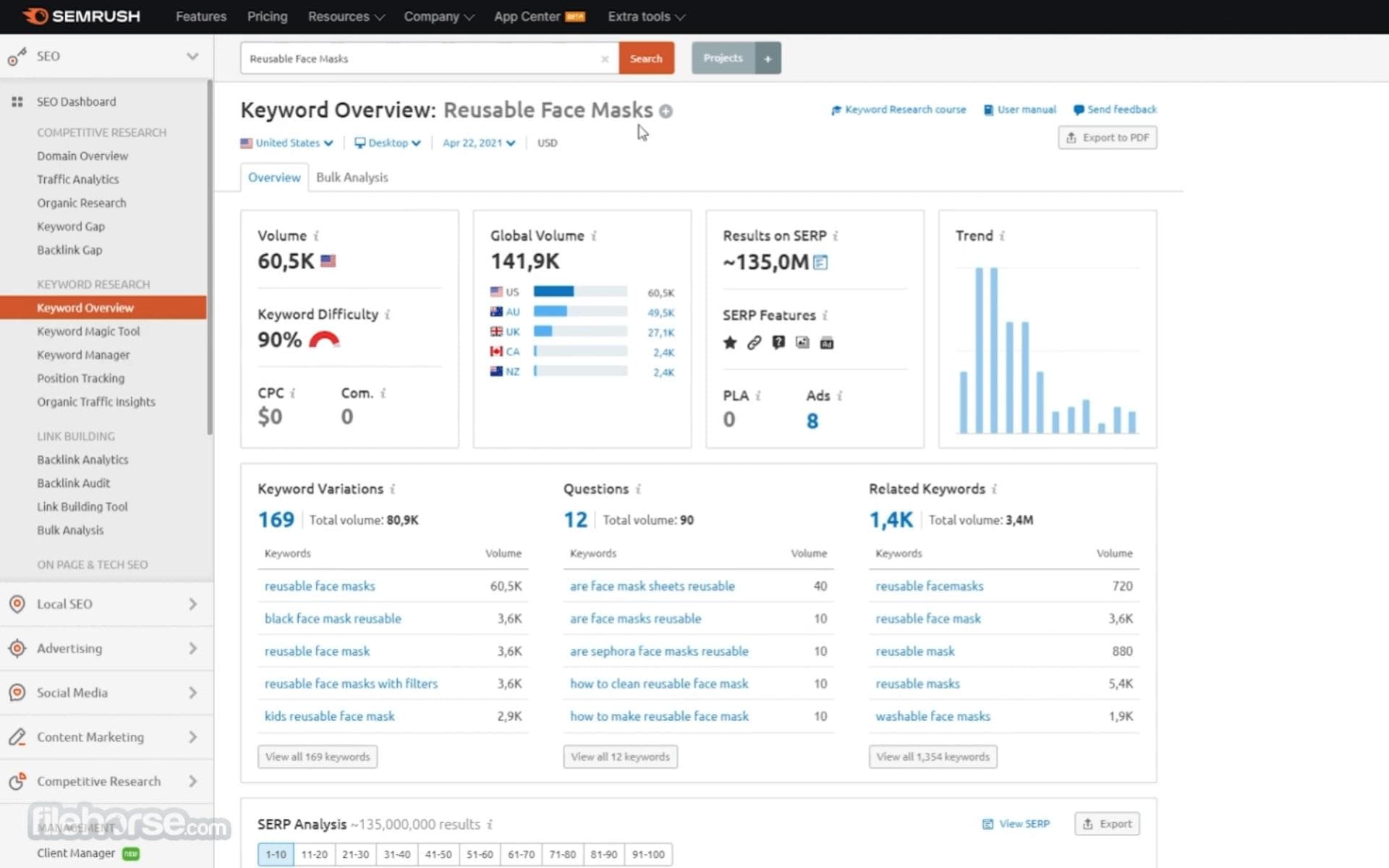Expand the Local SEO section
The height and width of the screenshot is (868, 1389).
tap(192, 604)
